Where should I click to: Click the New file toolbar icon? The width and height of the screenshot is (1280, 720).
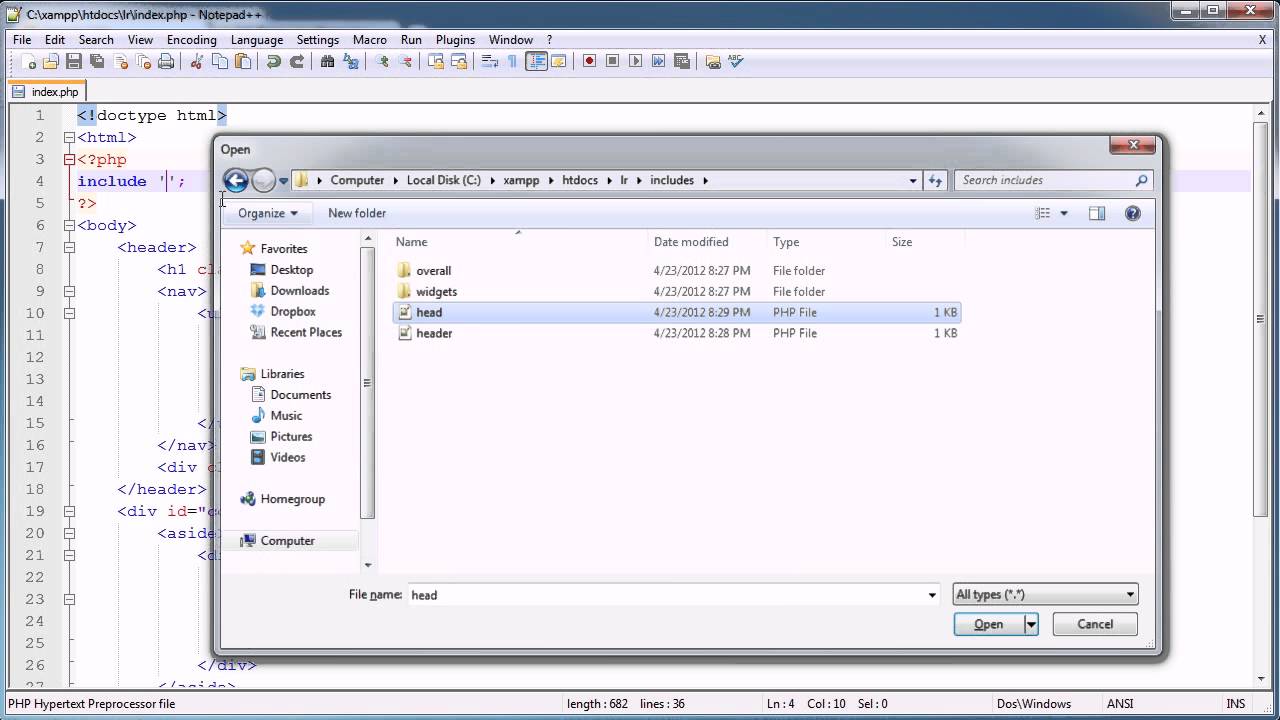29,62
